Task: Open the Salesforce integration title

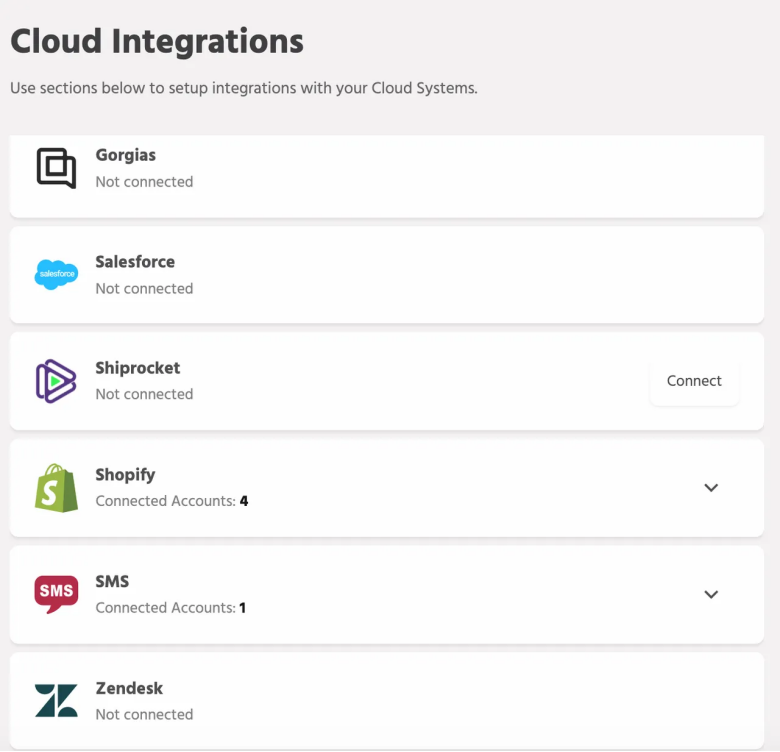Action: [x=135, y=262]
